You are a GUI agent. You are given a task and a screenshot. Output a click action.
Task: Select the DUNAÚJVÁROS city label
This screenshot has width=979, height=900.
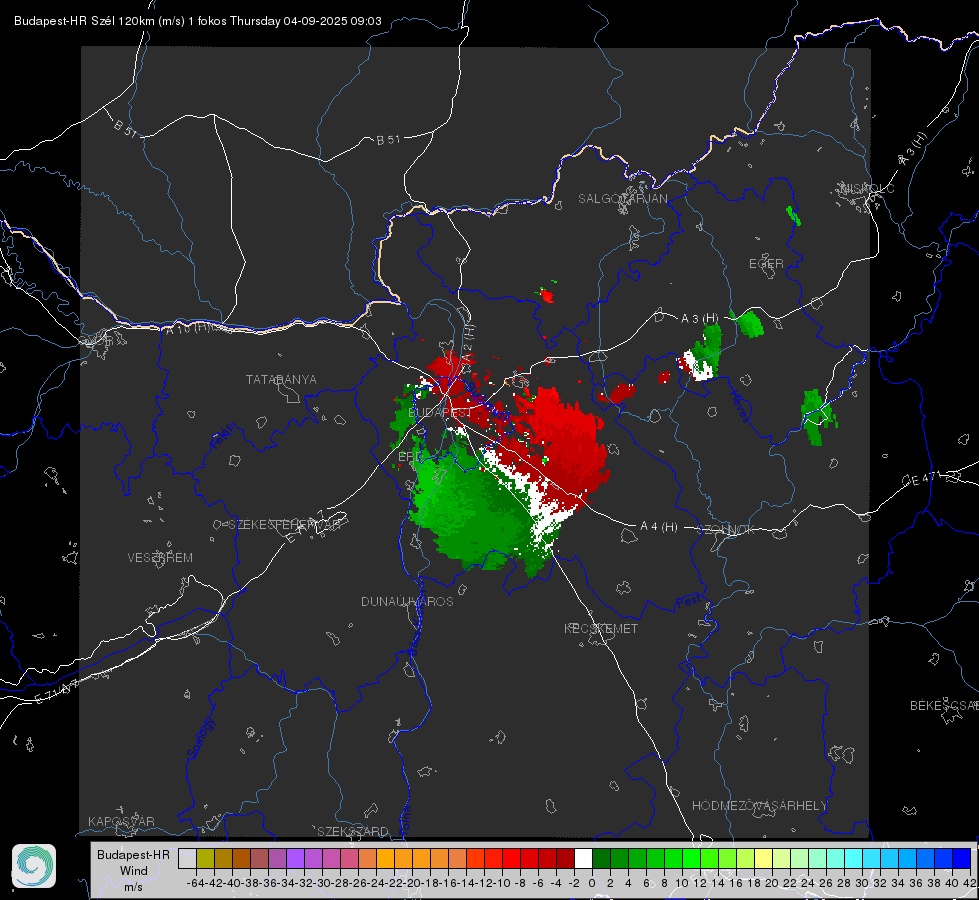pos(407,601)
